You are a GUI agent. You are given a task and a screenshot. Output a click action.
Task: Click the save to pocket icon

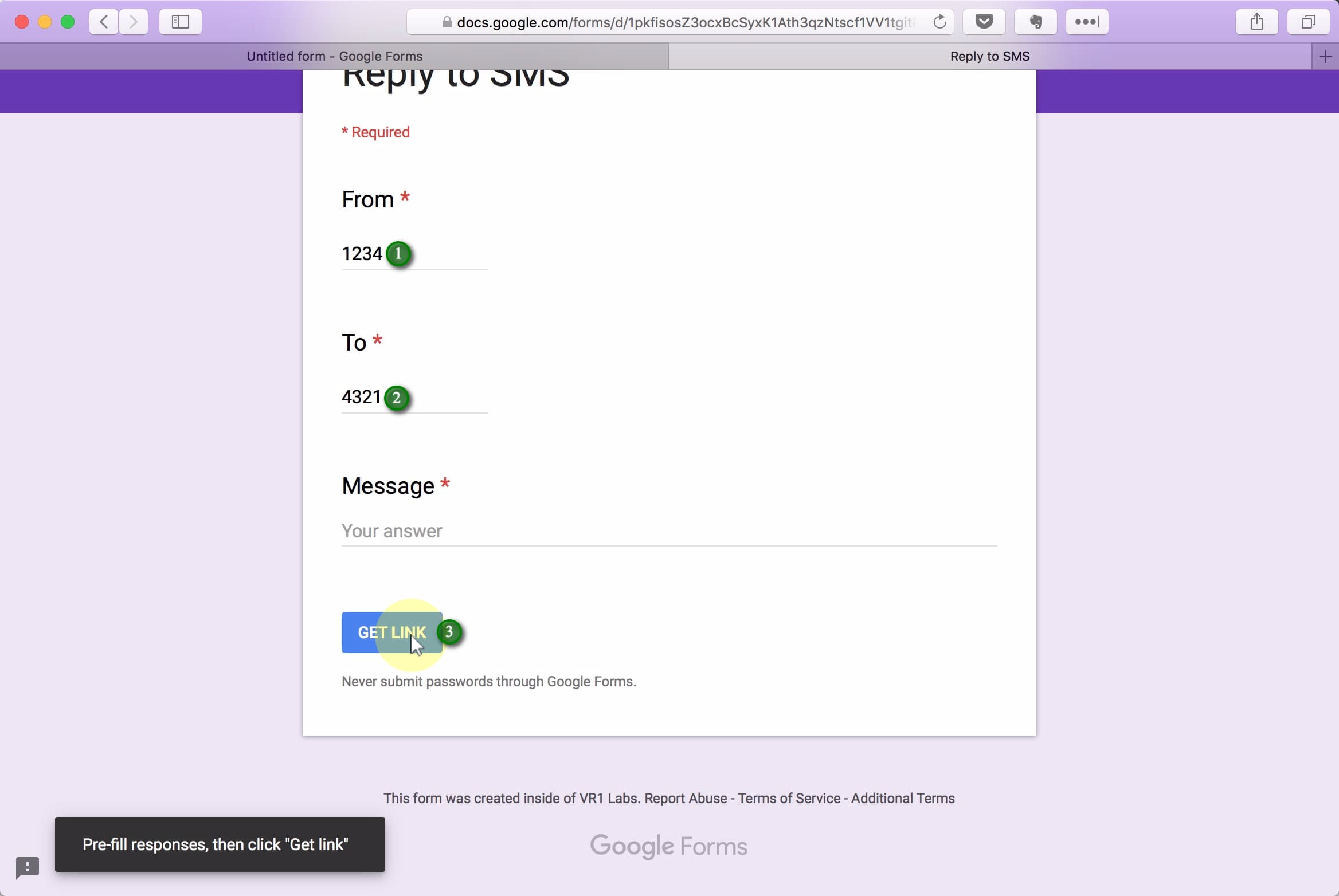tap(984, 22)
